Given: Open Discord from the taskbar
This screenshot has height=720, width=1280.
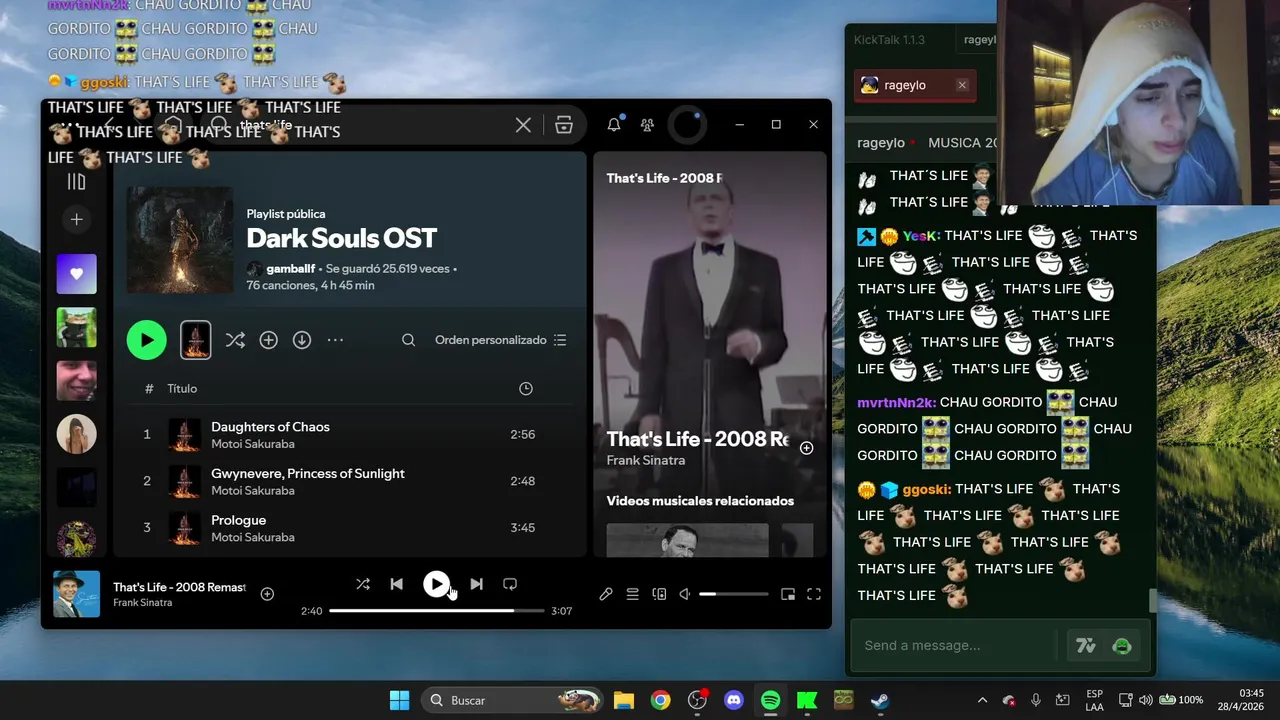Looking at the screenshot, I should [x=734, y=700].
